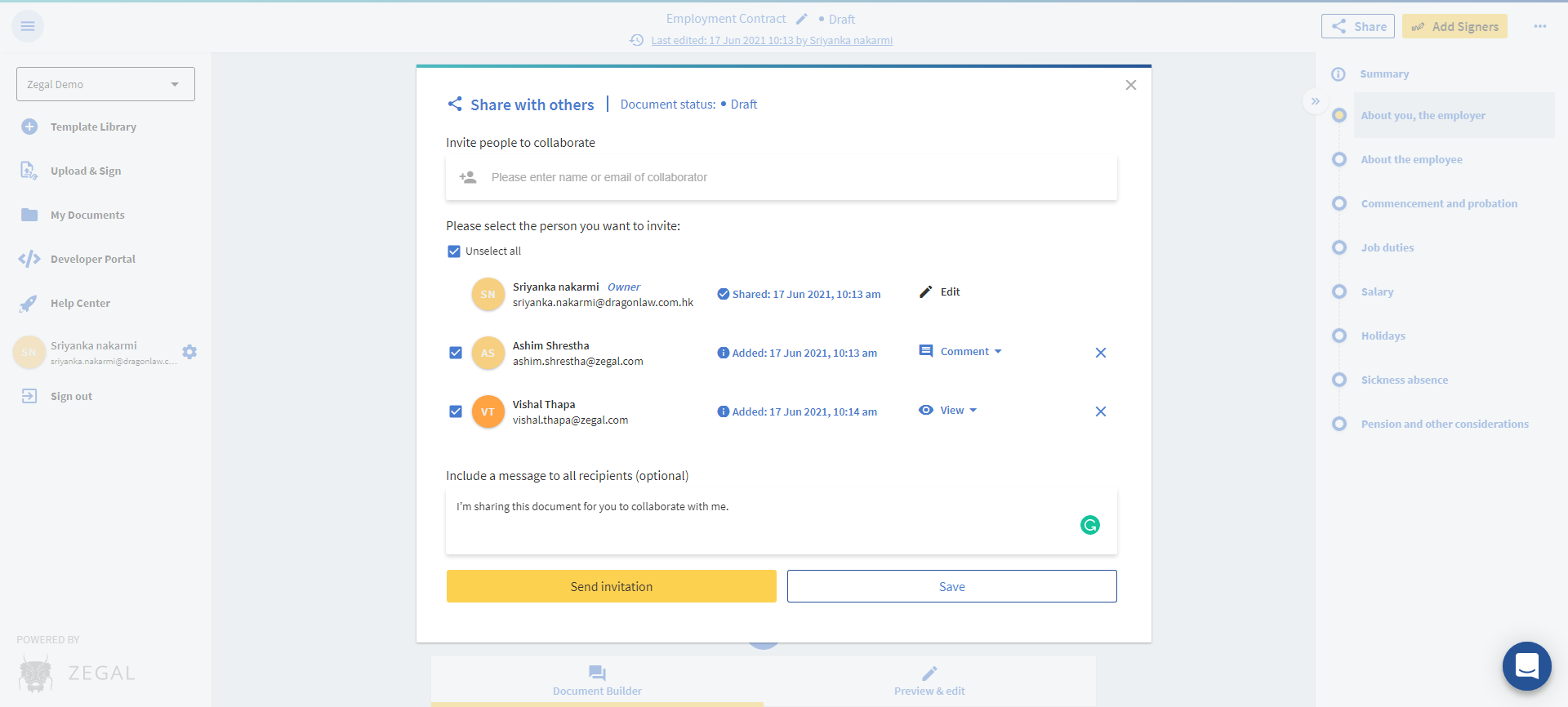Open the Zegal Demo dropdown
Image resolution: width=1568 pixels, height=707 pixels.
point(105,84)
